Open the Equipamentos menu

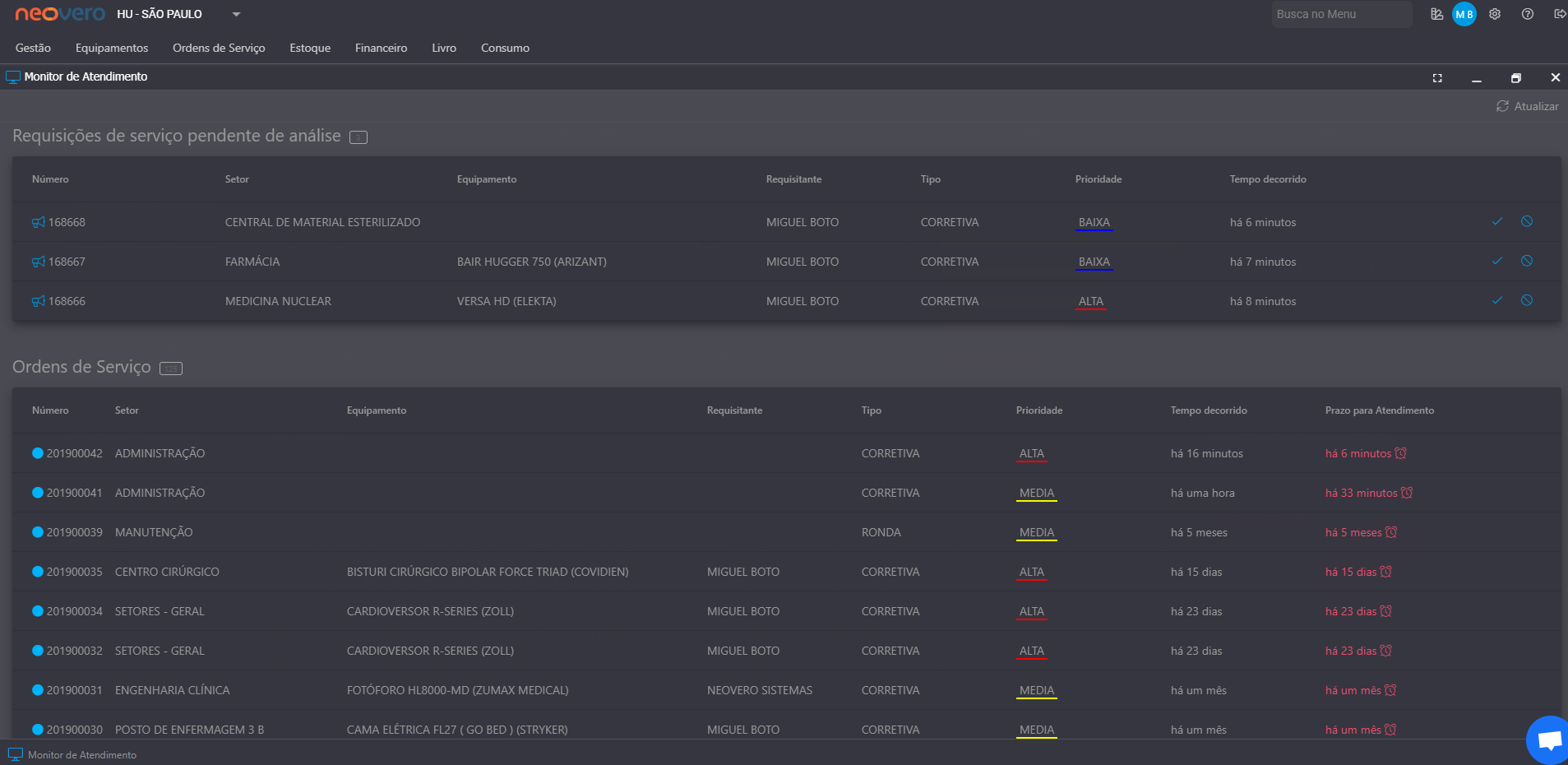click(x=112, y=48)
